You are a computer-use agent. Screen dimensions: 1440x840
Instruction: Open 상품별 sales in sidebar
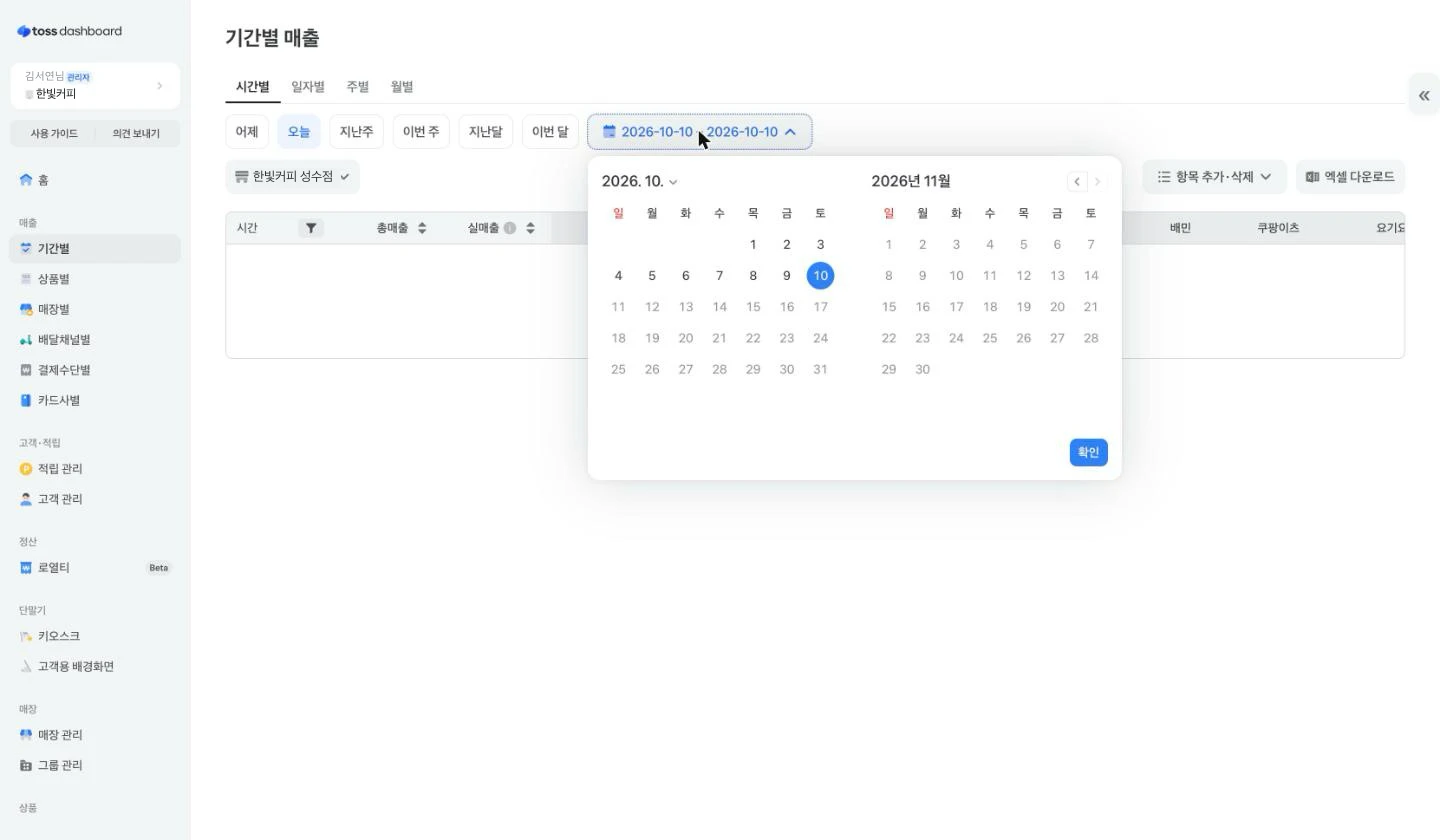point(95,279)
